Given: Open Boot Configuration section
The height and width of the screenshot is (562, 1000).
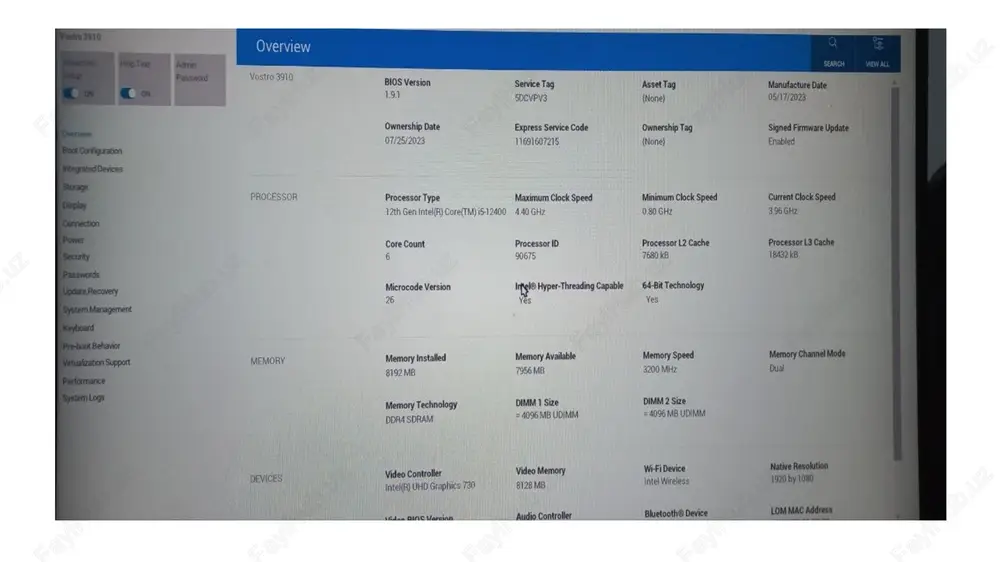Looking at the screenshot, I should [92, 151].
